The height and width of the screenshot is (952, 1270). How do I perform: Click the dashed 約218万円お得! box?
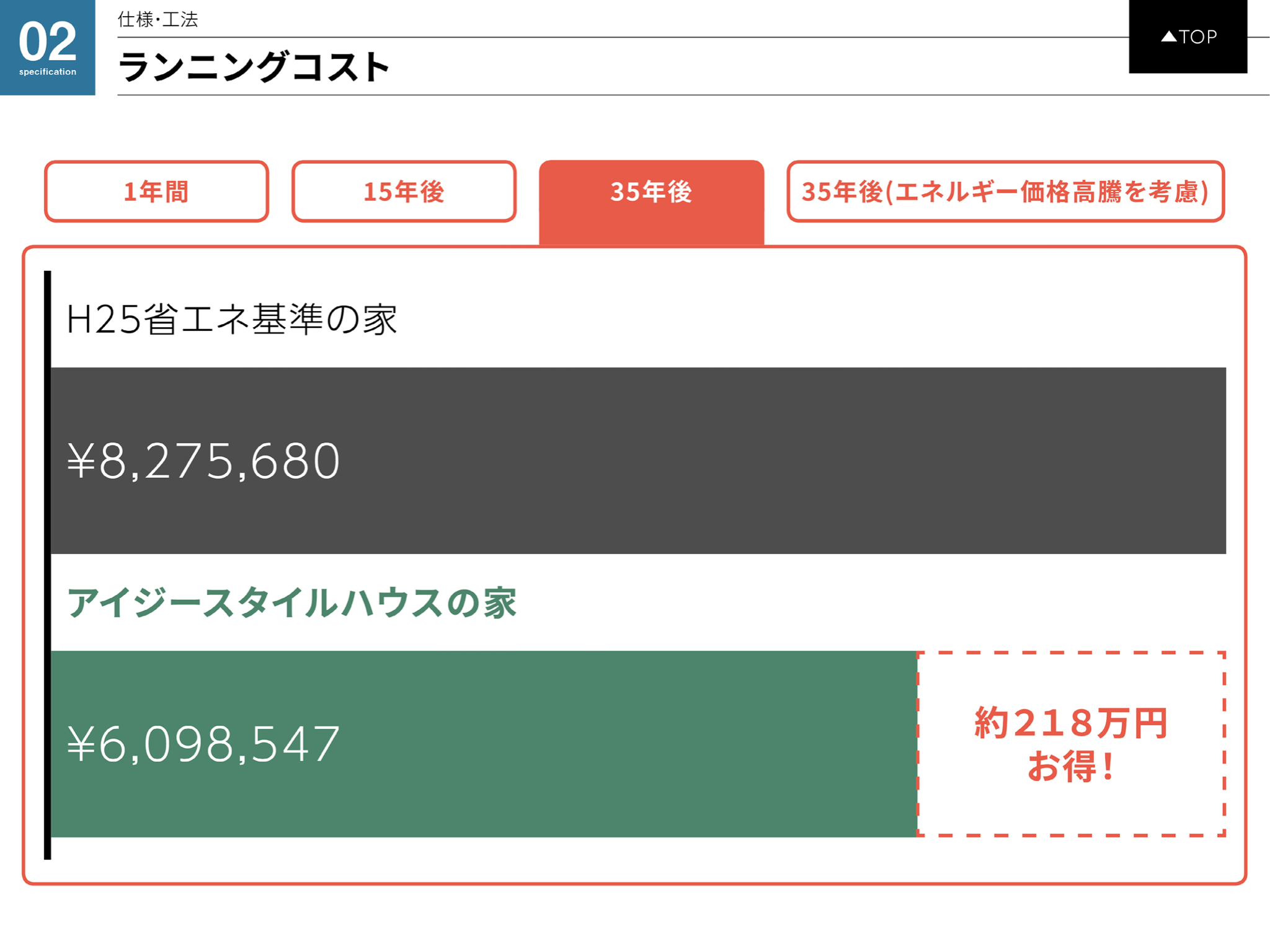(1071, 744)
